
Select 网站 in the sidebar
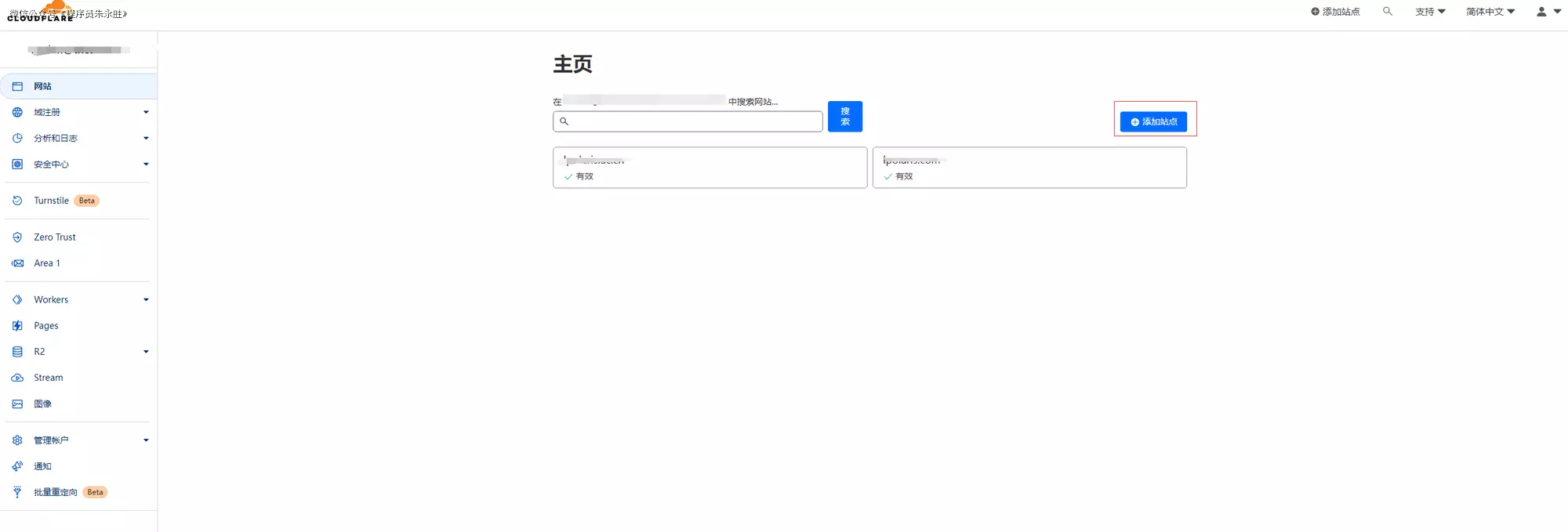coord(43,86)
